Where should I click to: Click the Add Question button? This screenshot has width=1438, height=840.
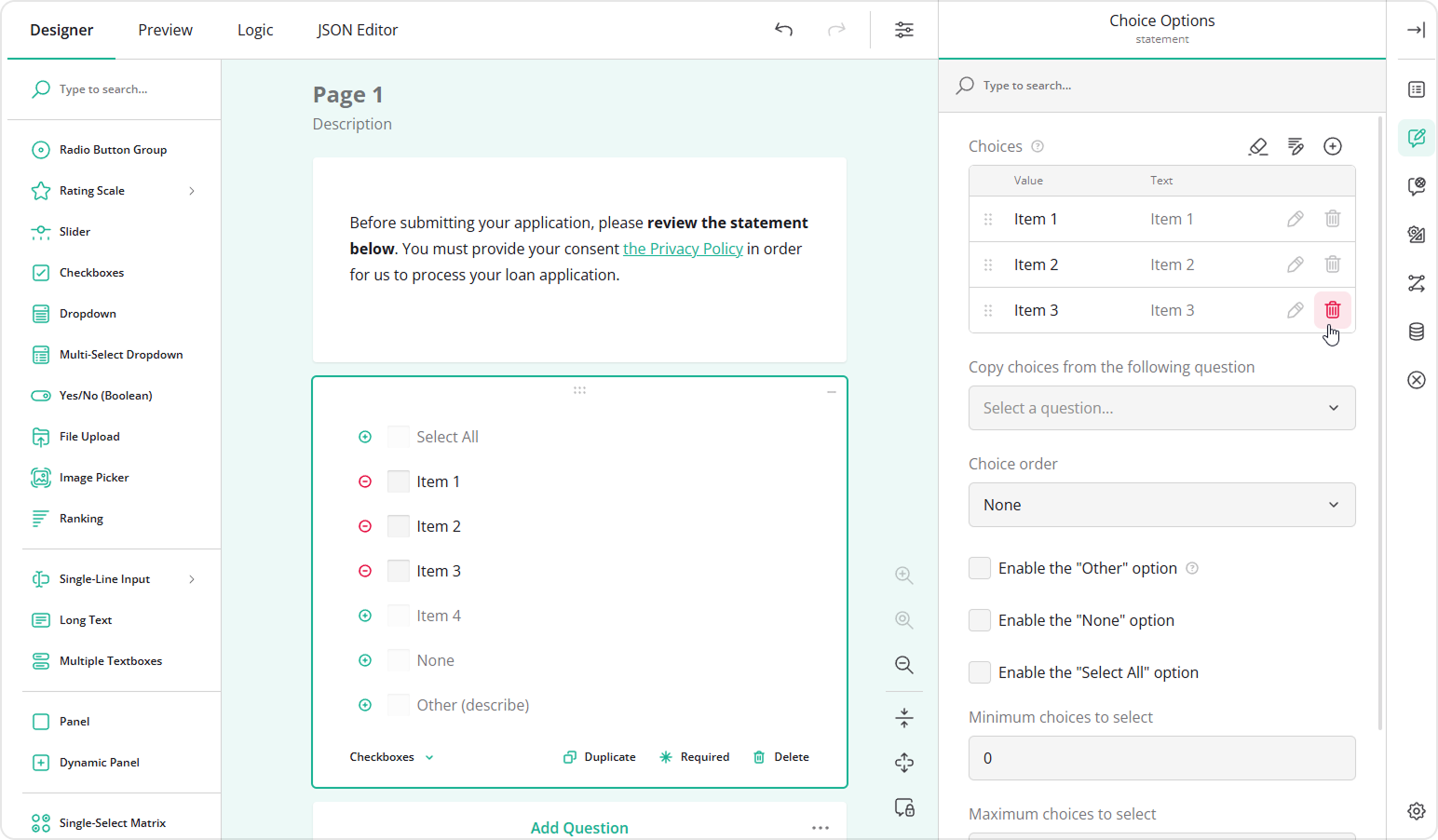tap(579, 828)
